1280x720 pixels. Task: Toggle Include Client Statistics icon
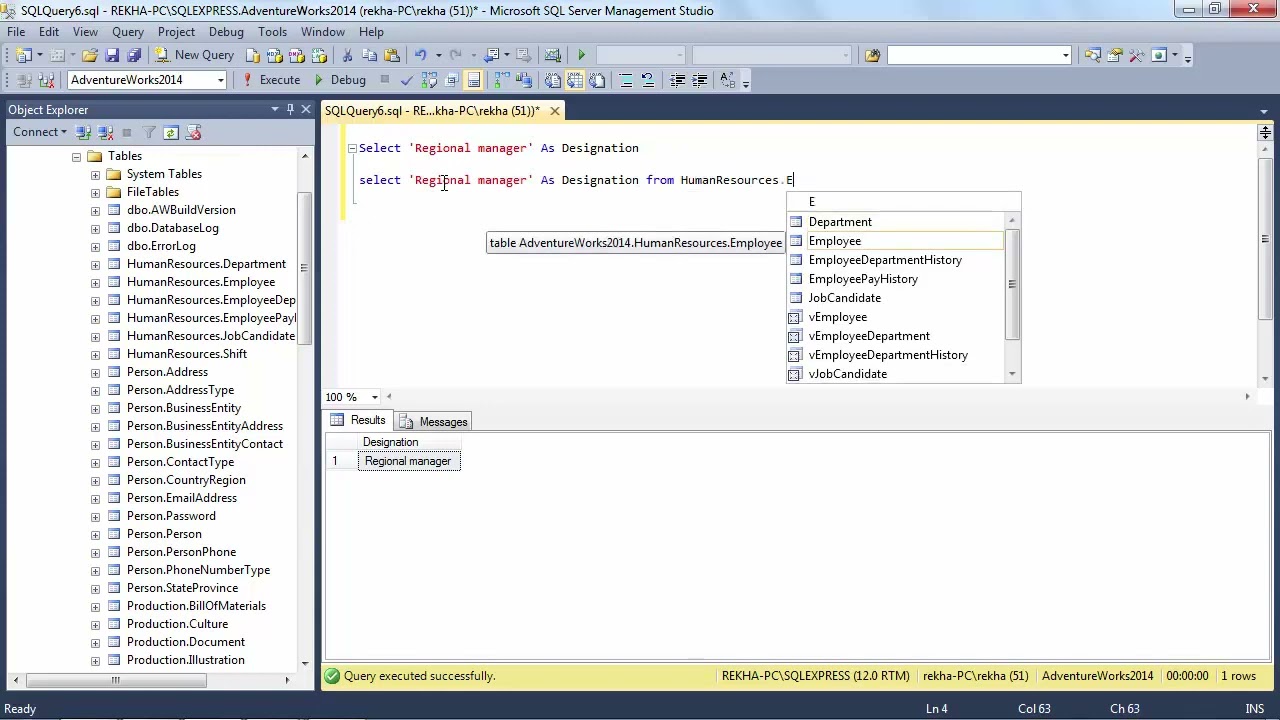524,80
